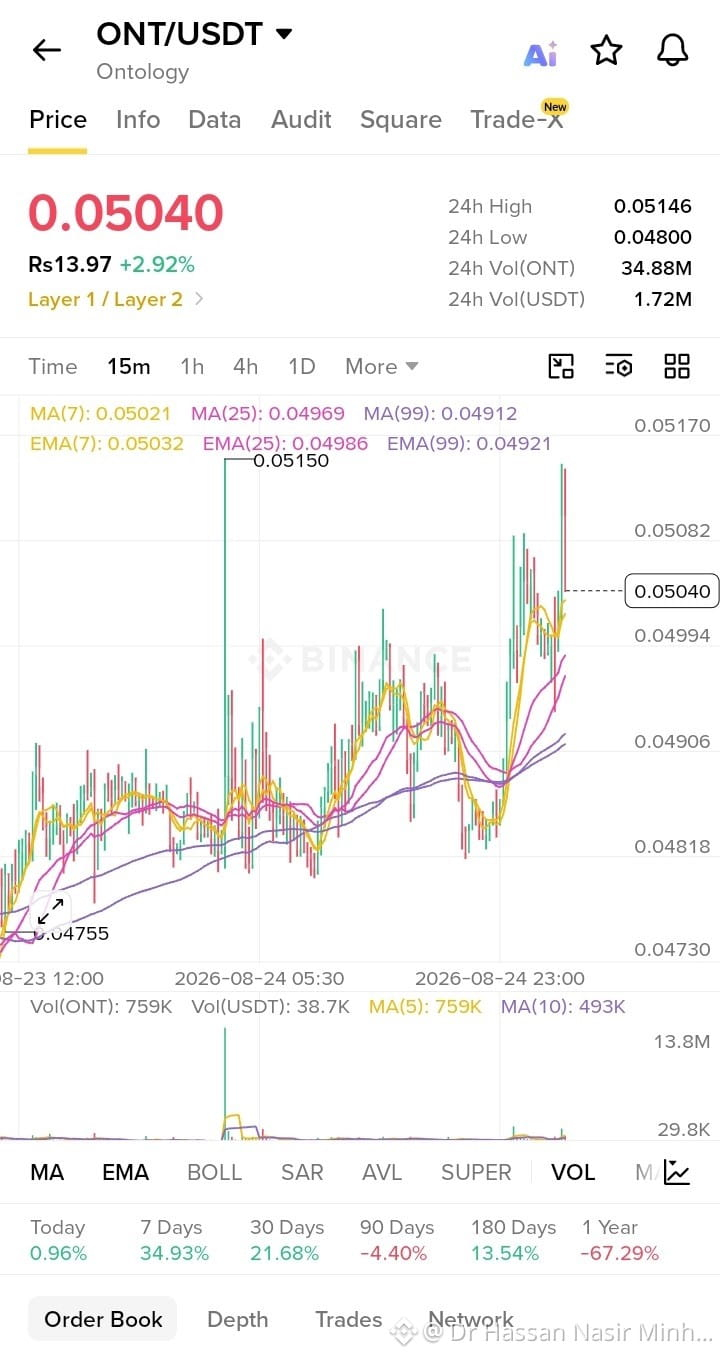This screenshot has width=720, height=1357.
Task: Toggle the MA indicator
Action: tap(47, 1172)
